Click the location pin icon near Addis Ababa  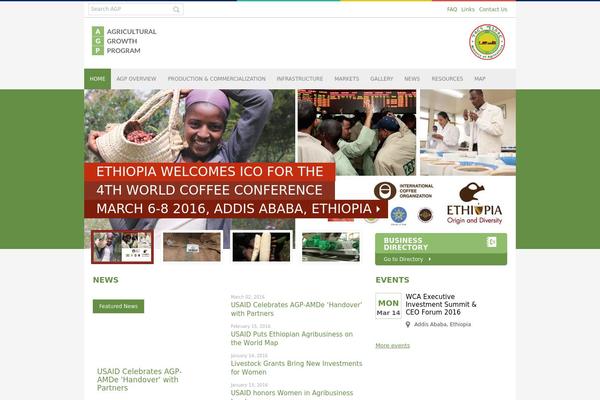408,325
